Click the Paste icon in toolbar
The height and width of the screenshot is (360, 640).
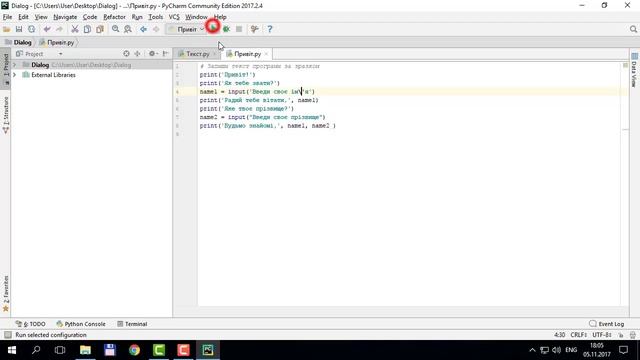100,29
